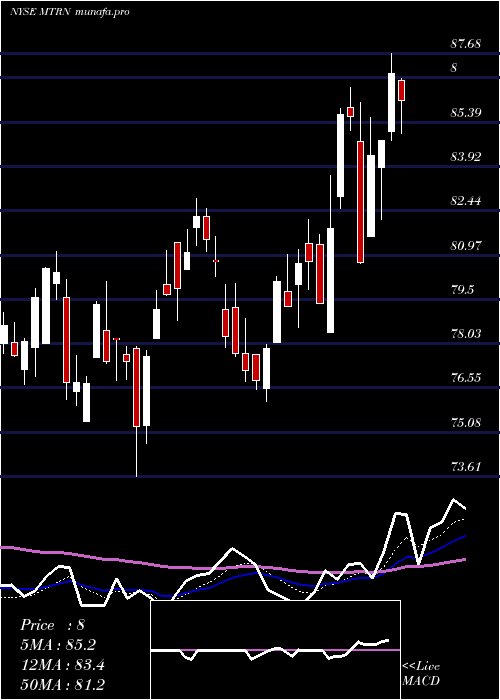Select the 83.92 price axis label
The image size is (500, 700).
(466, 157)
